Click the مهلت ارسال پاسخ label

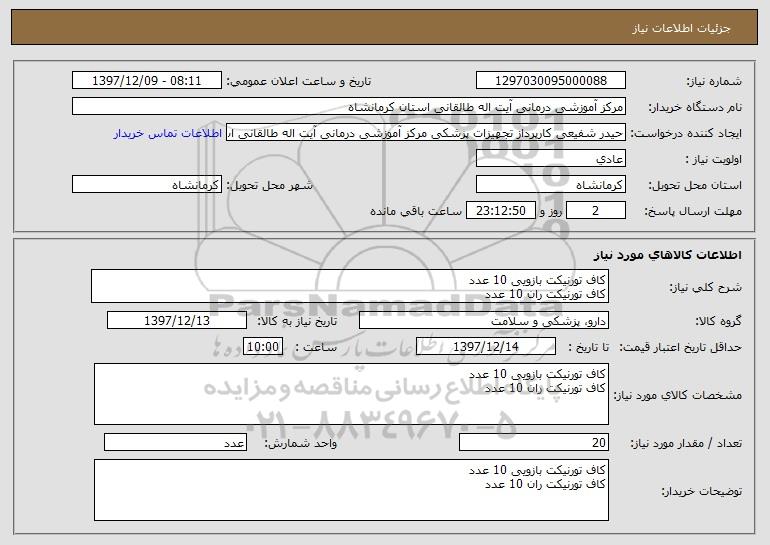[x=693, y=211]
